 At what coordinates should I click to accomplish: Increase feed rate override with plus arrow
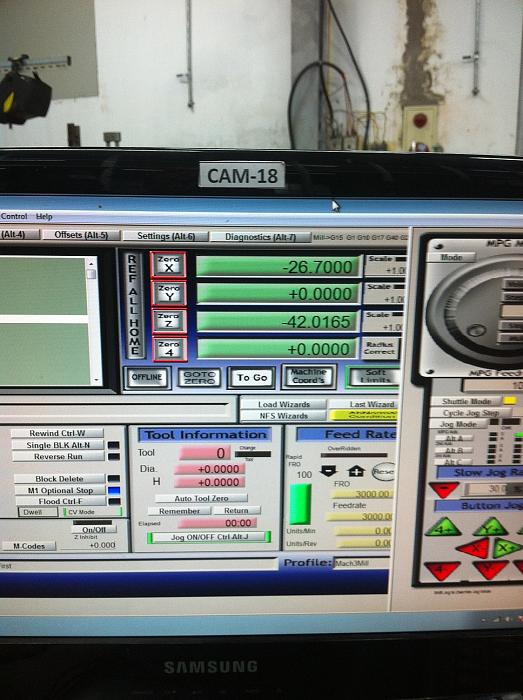(356, 471)
